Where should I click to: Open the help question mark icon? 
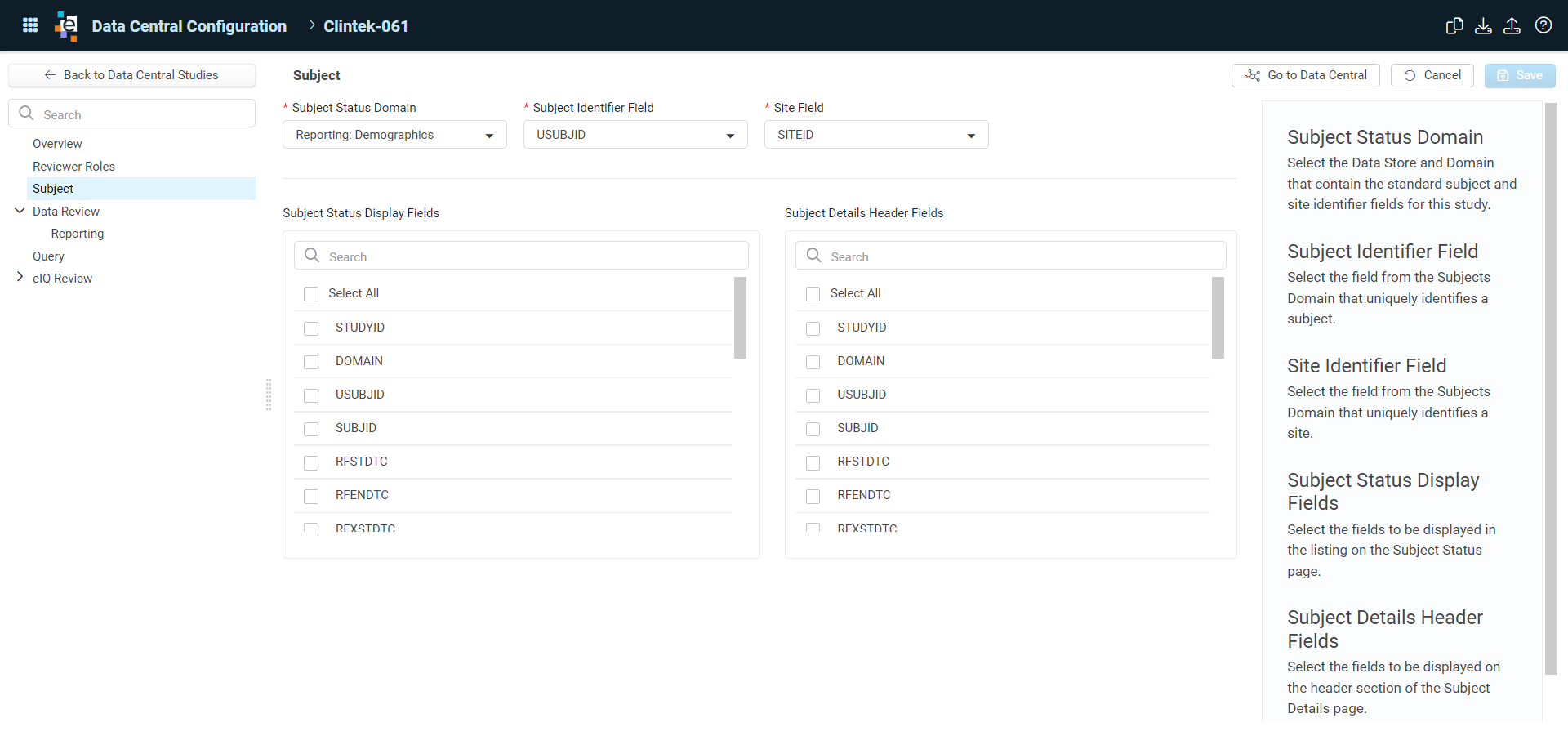coord(1543,25)
